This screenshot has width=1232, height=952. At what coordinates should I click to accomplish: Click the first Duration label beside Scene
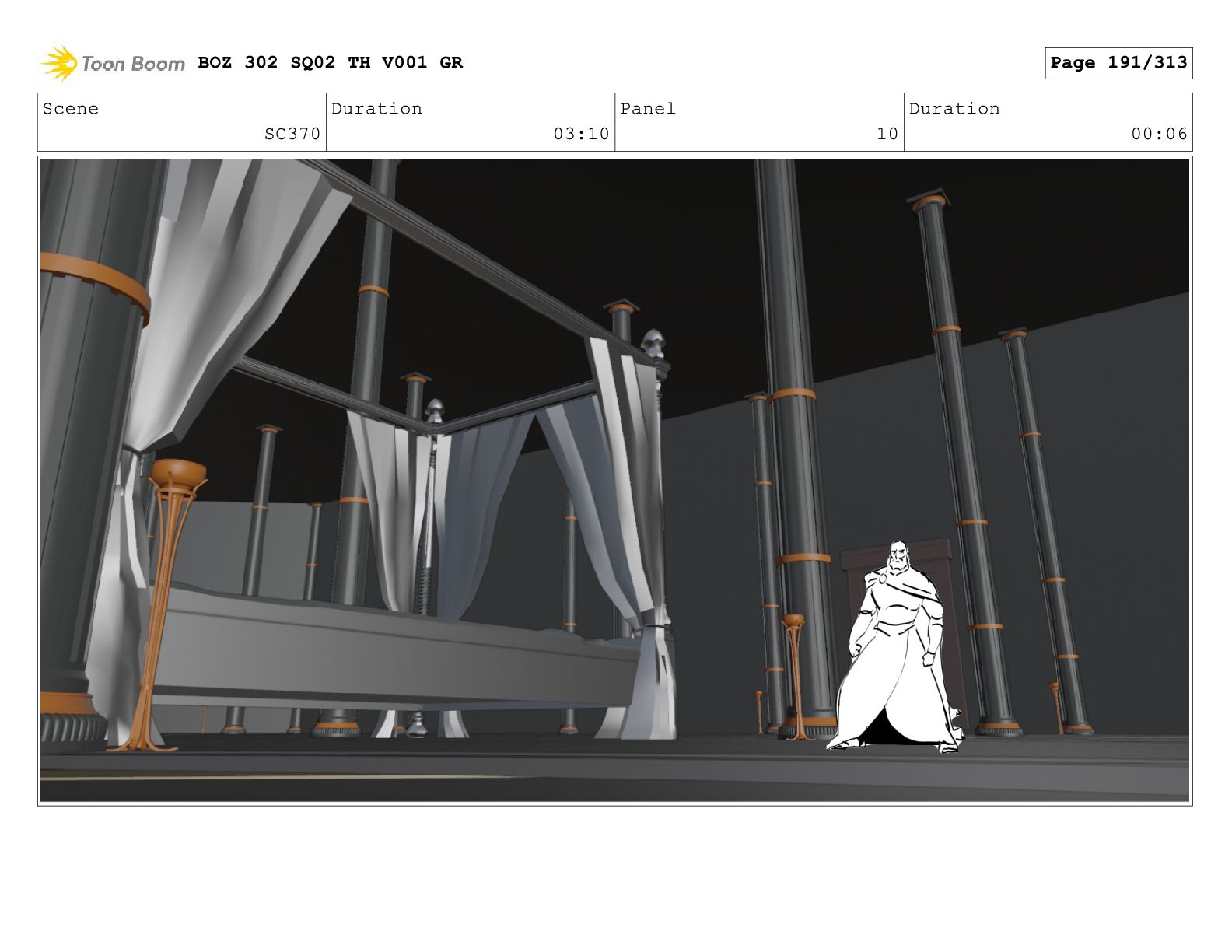pyautogui.click(x=376, y=109)
